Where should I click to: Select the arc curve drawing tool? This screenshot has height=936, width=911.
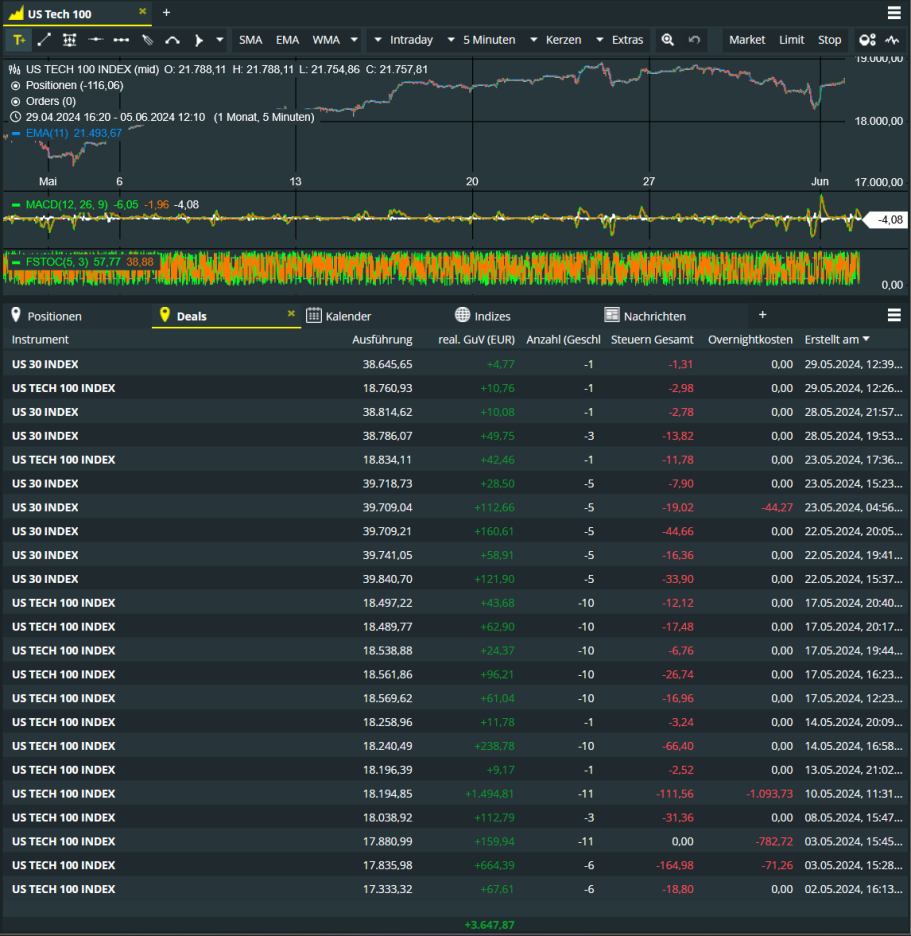[173, 40]
